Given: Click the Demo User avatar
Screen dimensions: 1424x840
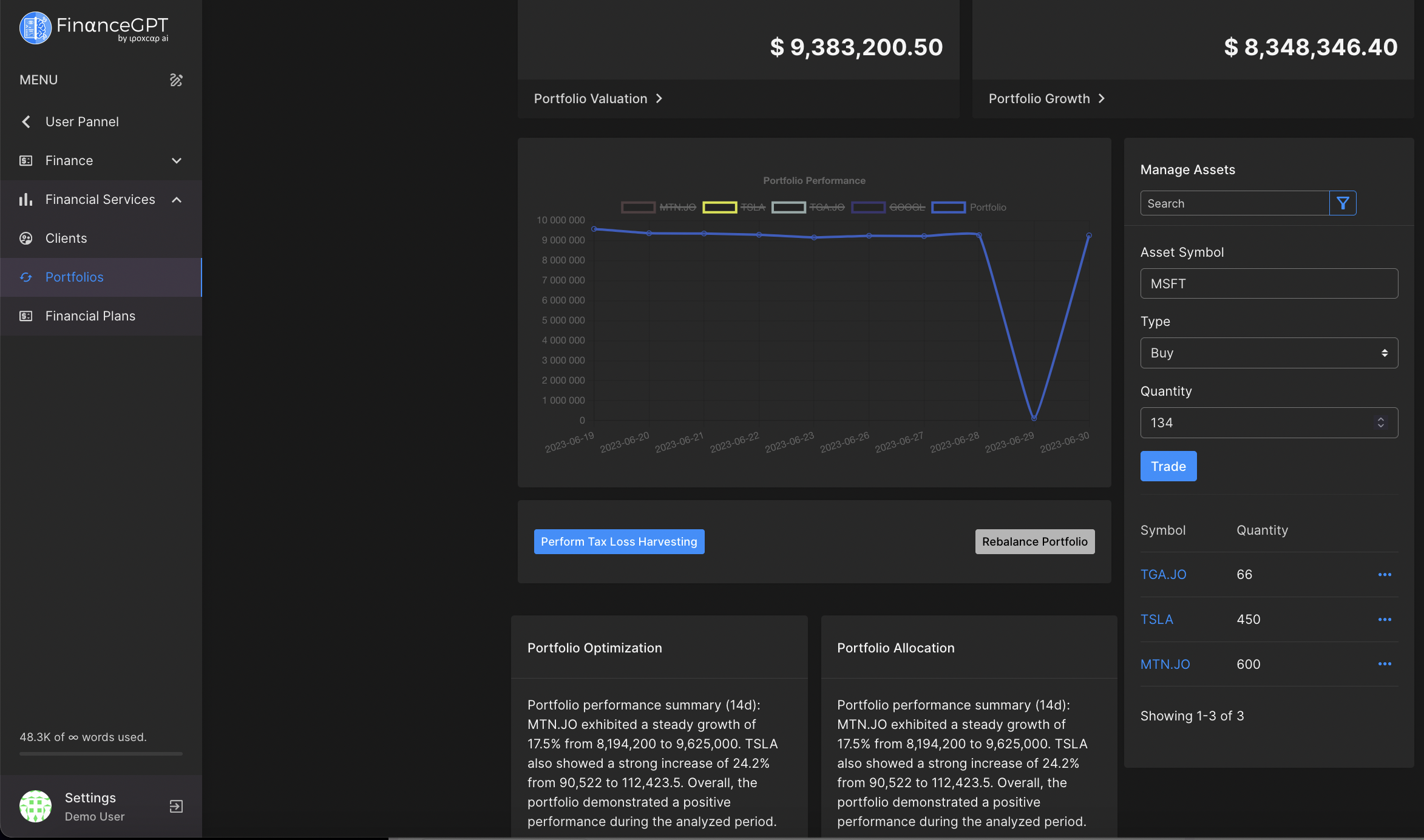Looking at the screenshot, I should 35,806.
